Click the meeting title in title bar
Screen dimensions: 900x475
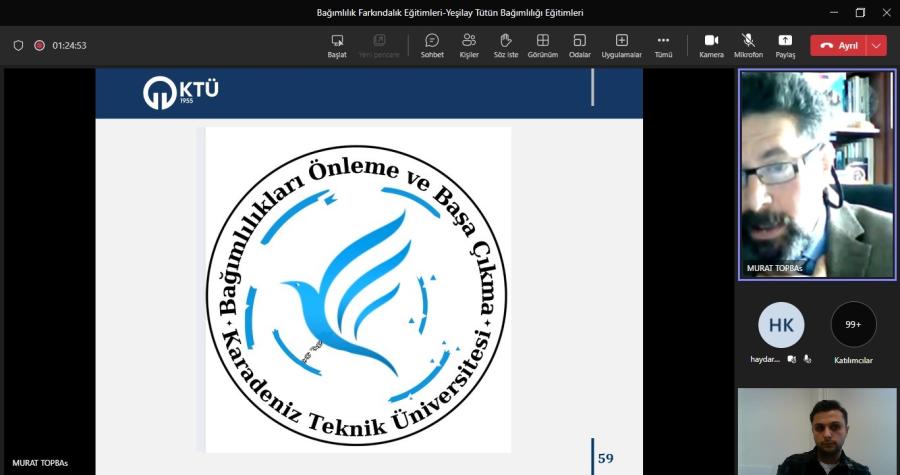(x=450, y=13)
